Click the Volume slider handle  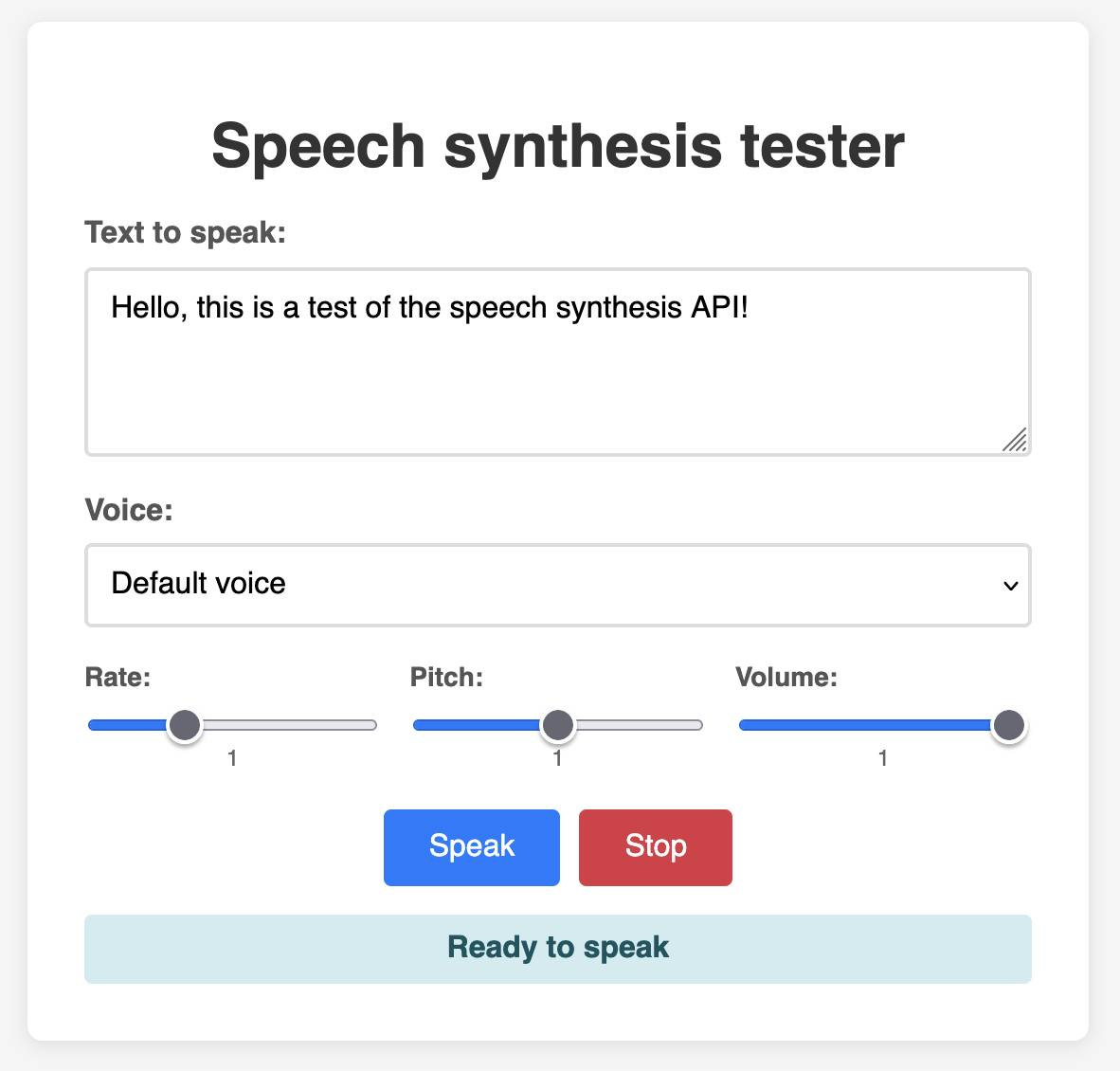(1007, 724)
